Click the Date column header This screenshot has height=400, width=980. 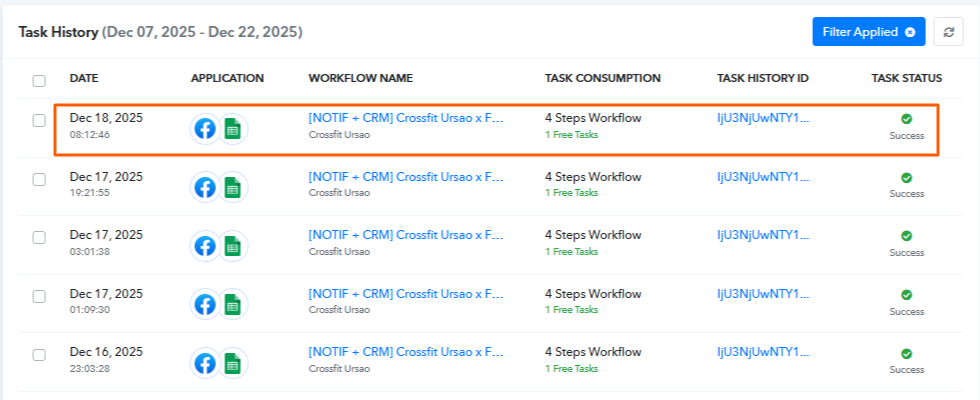(84, 78)
